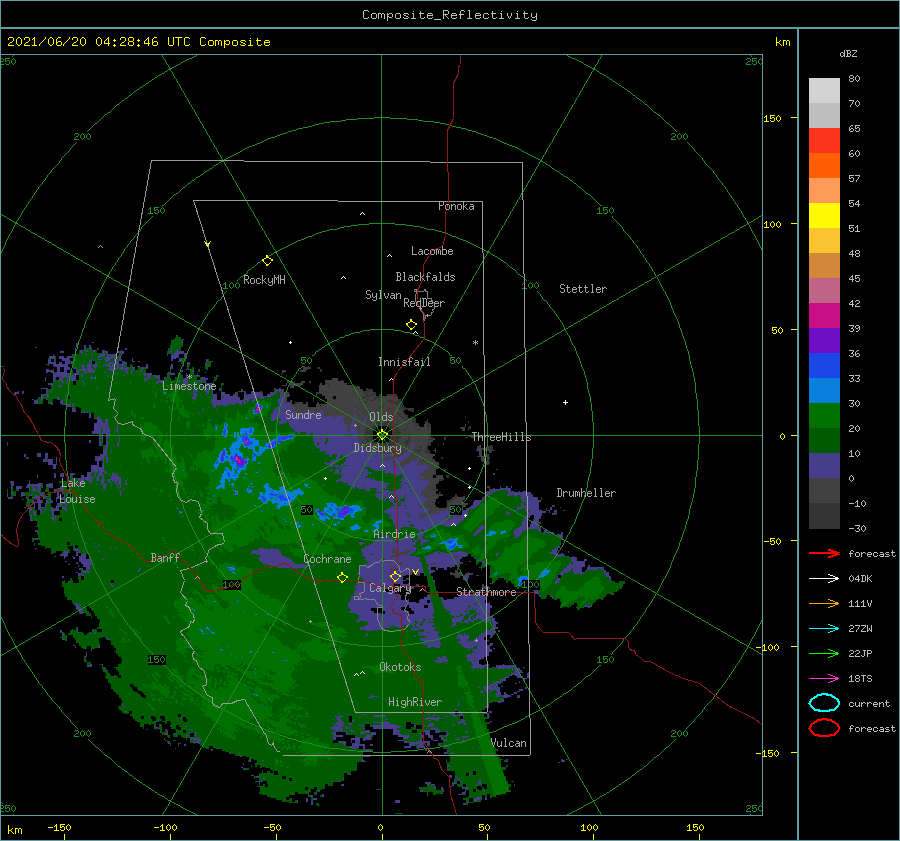Click the cyan current ellipse icon
This screenshot has width=900, height=841.
(824, 703)
